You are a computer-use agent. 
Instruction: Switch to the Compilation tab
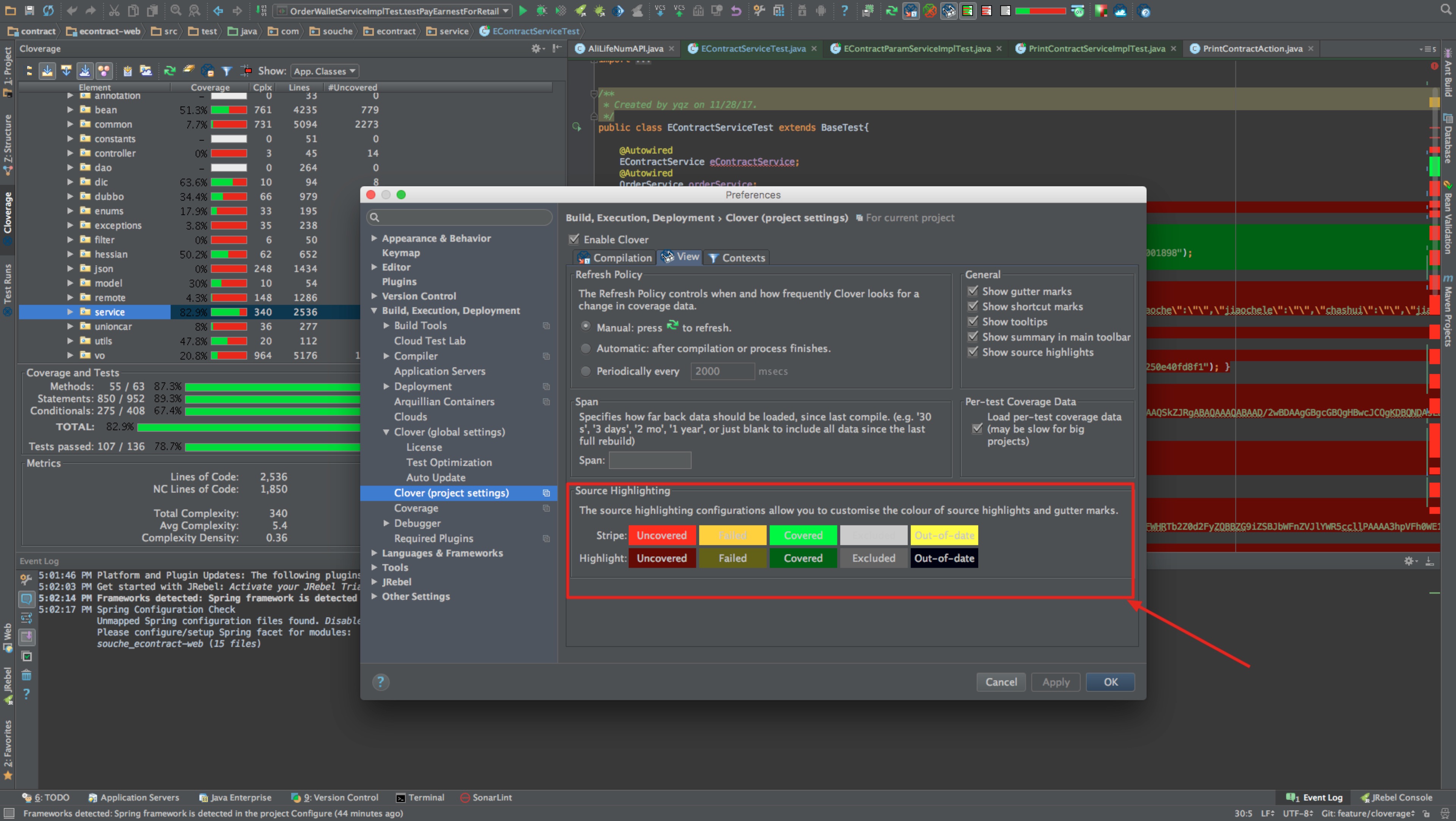pyautogui.click(x=614, y=258)
